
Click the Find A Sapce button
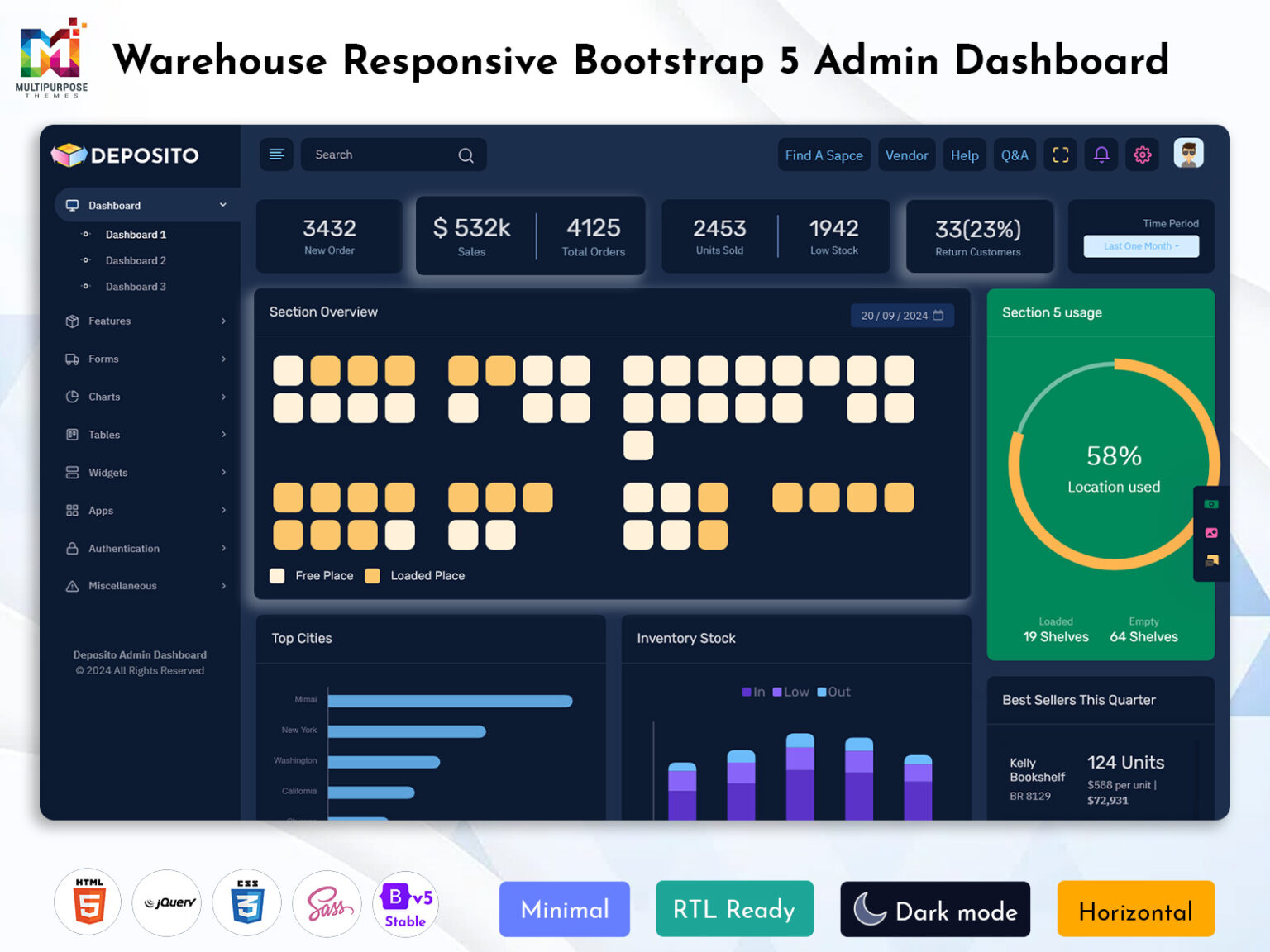pyautogui.click(x=824, y=155)
